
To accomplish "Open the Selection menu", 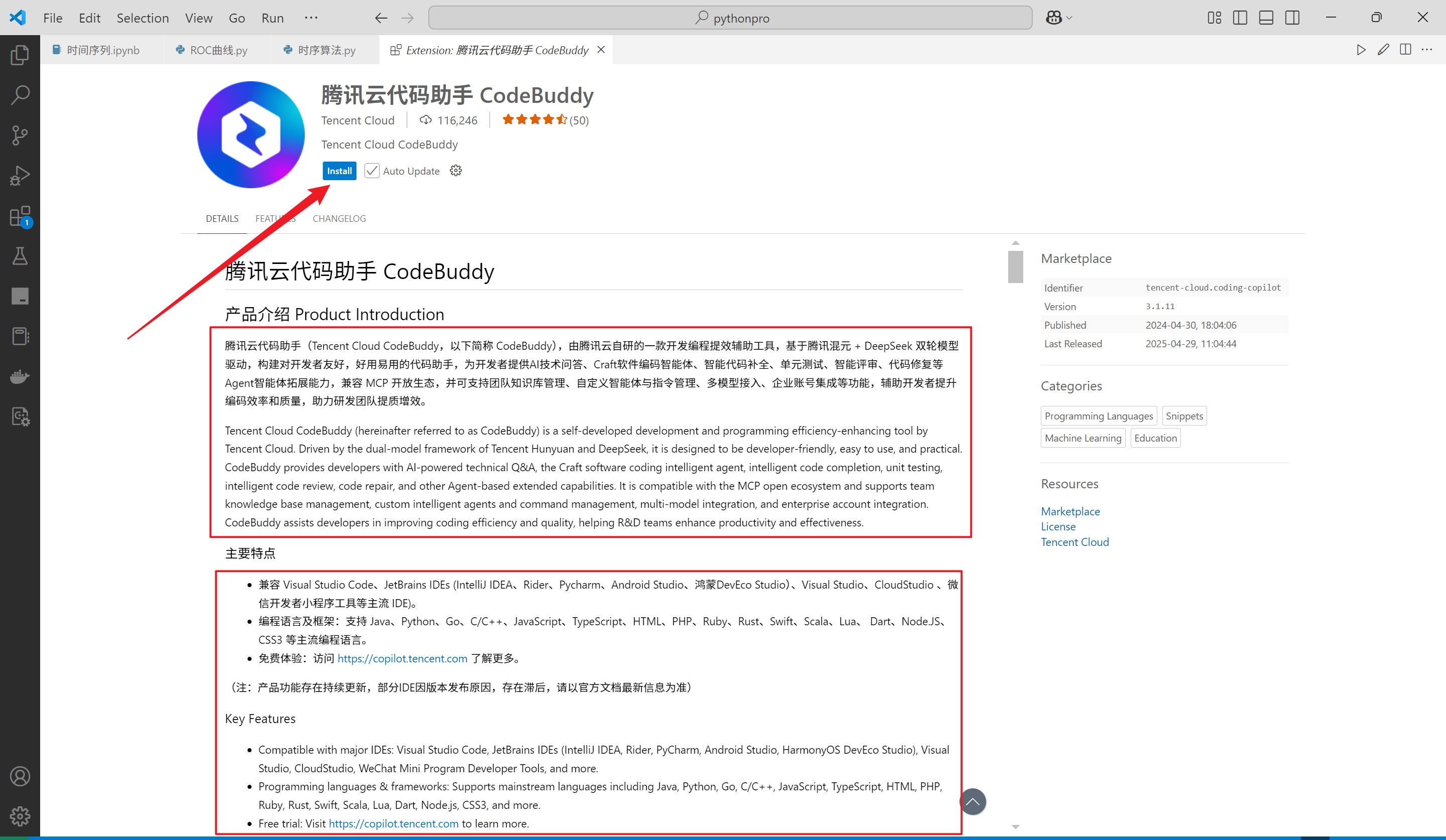I will (142, 18).
